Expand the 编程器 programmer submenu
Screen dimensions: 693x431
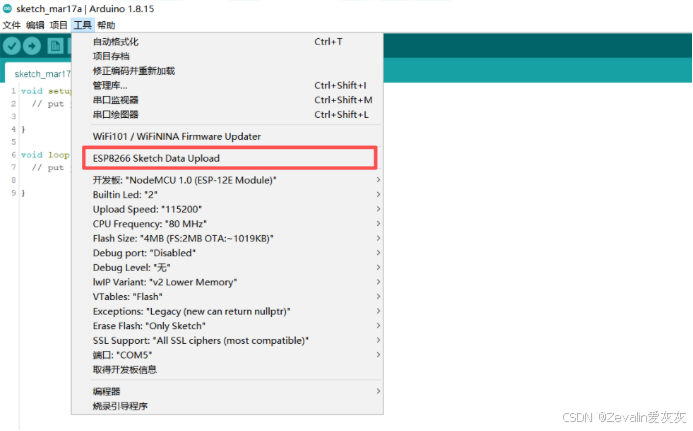[x=227, y=391]
